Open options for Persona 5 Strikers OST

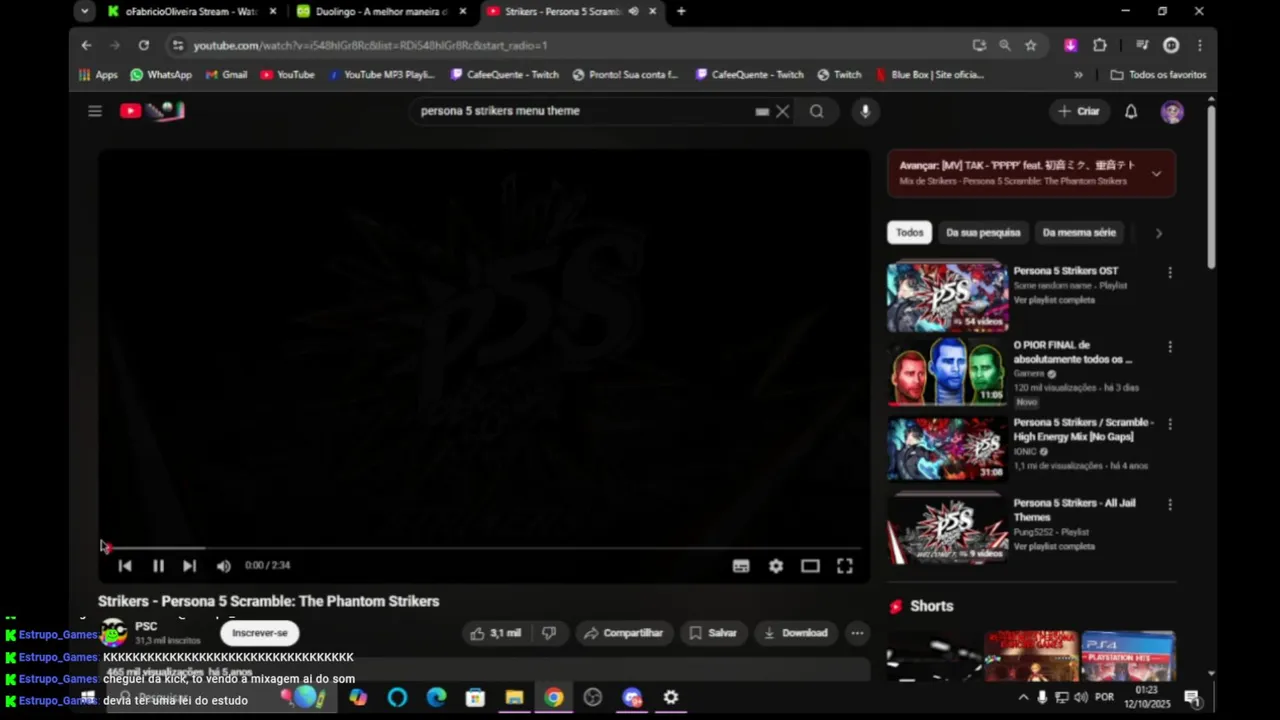(1170, 272)
